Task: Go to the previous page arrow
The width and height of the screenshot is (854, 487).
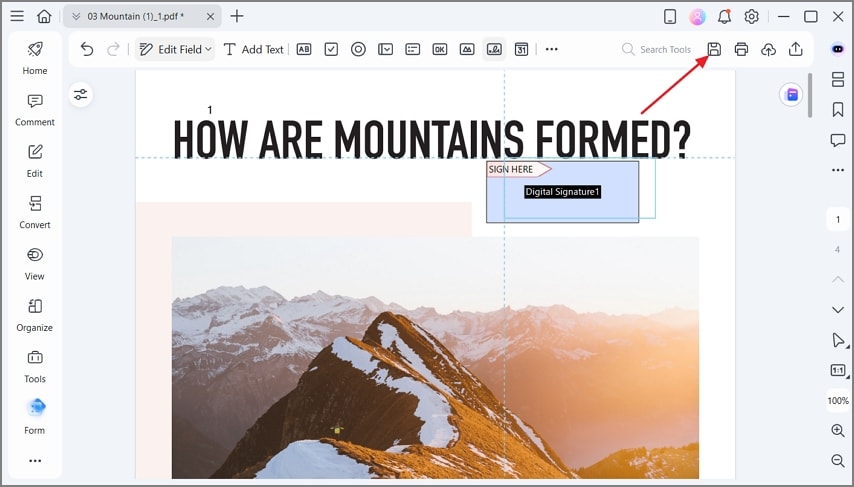Action: pos(838,279)
